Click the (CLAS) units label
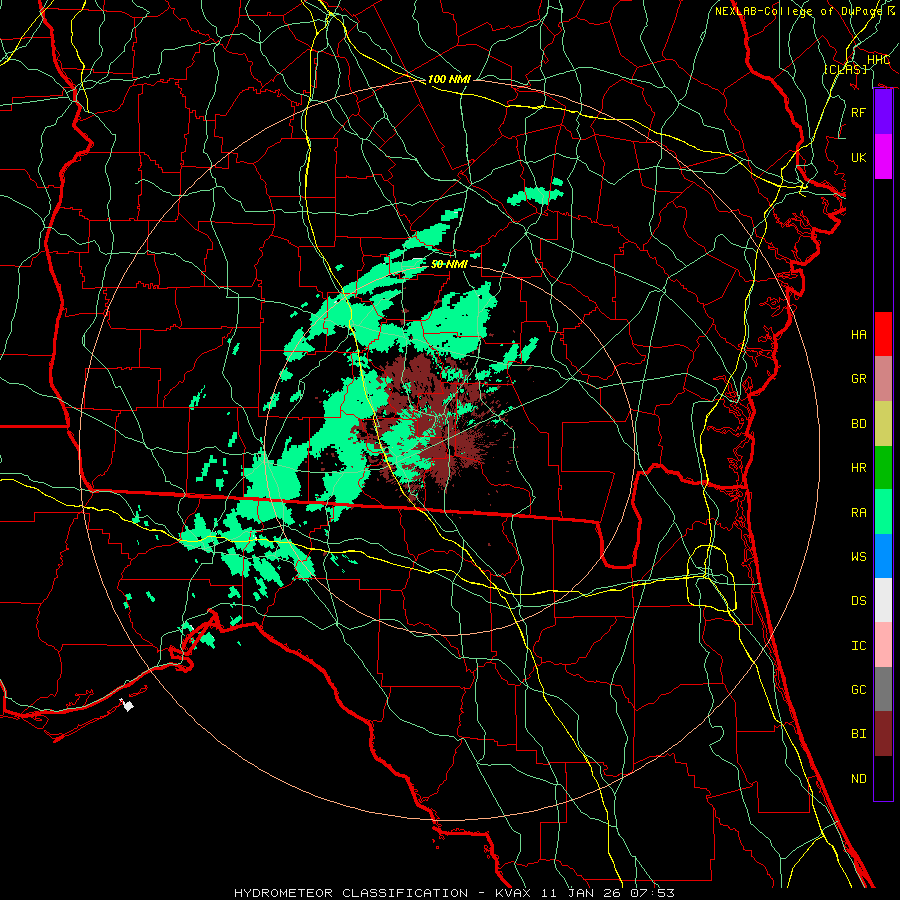Screen dimensions: 900x900 coord(845,69)
